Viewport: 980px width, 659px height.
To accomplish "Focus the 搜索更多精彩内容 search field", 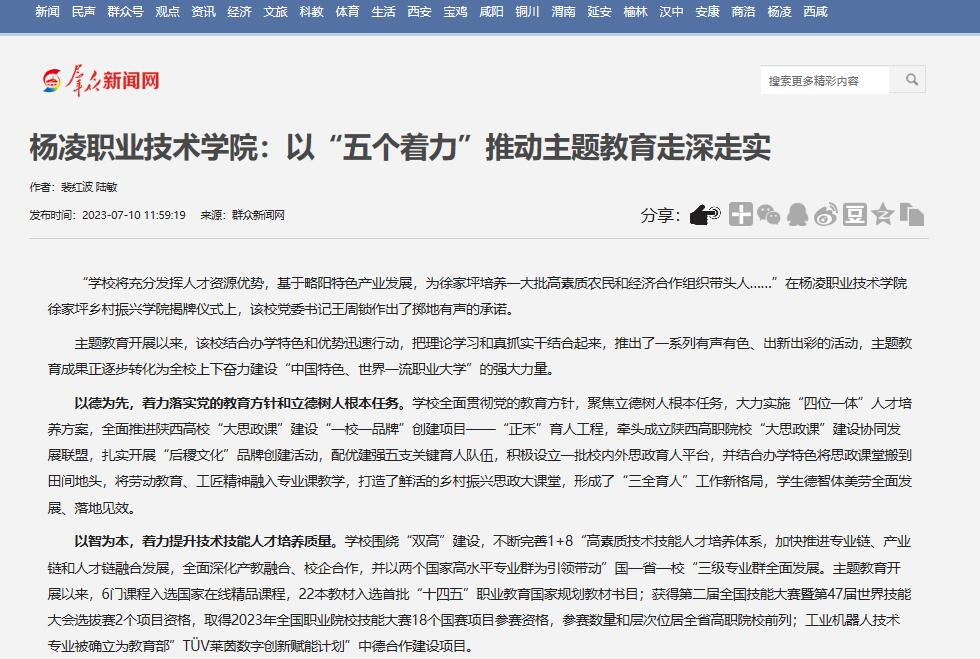I will pyautogui.click(x=825, y=80).
